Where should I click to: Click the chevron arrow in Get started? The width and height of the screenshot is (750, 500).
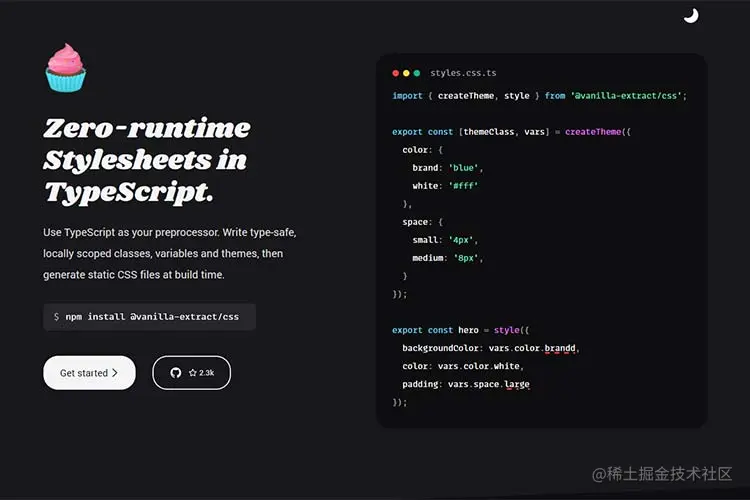[115, 373]
